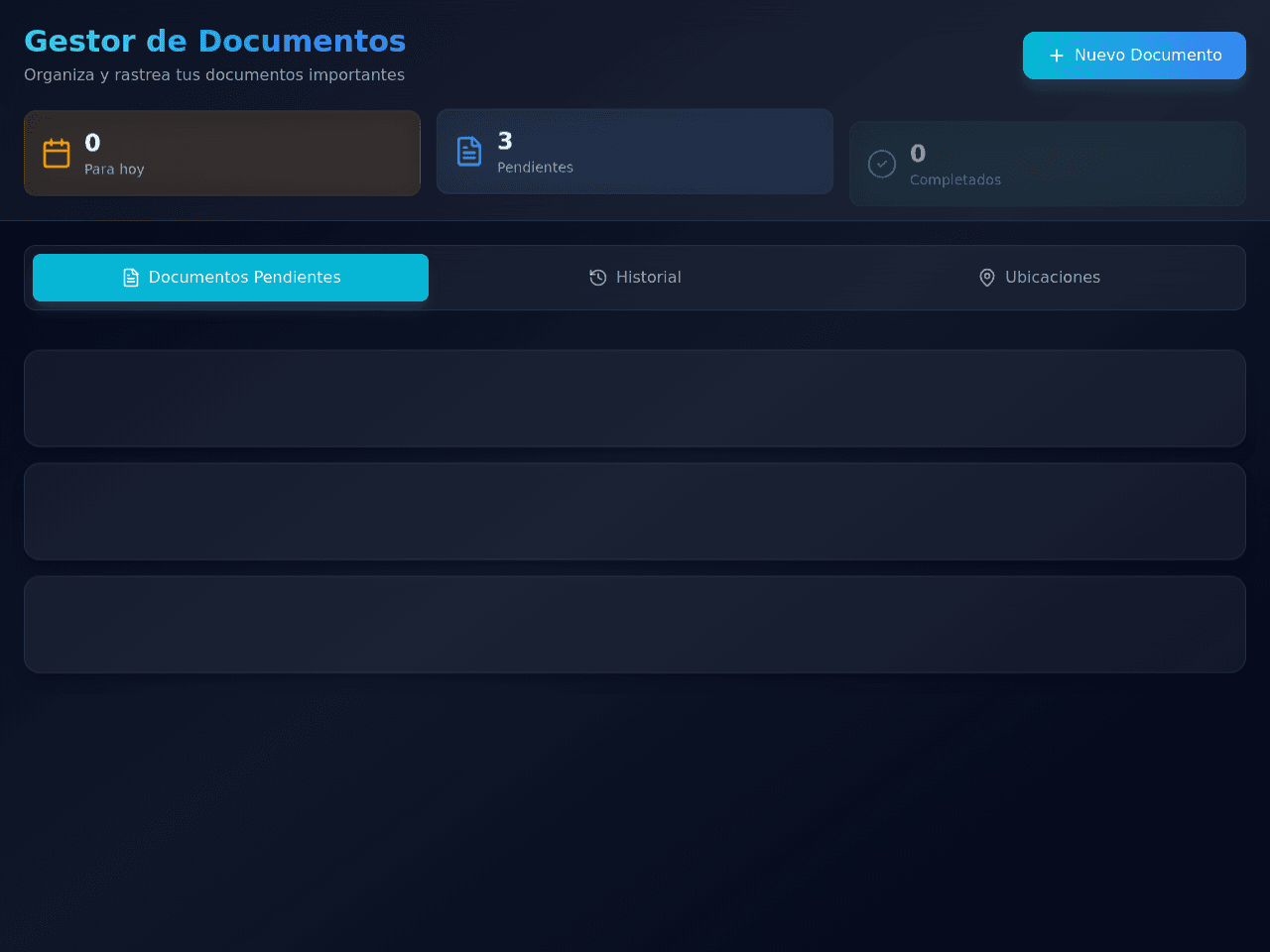Click the check circle icon in Completados
The image size is (1270, 952).
(882, 164)
